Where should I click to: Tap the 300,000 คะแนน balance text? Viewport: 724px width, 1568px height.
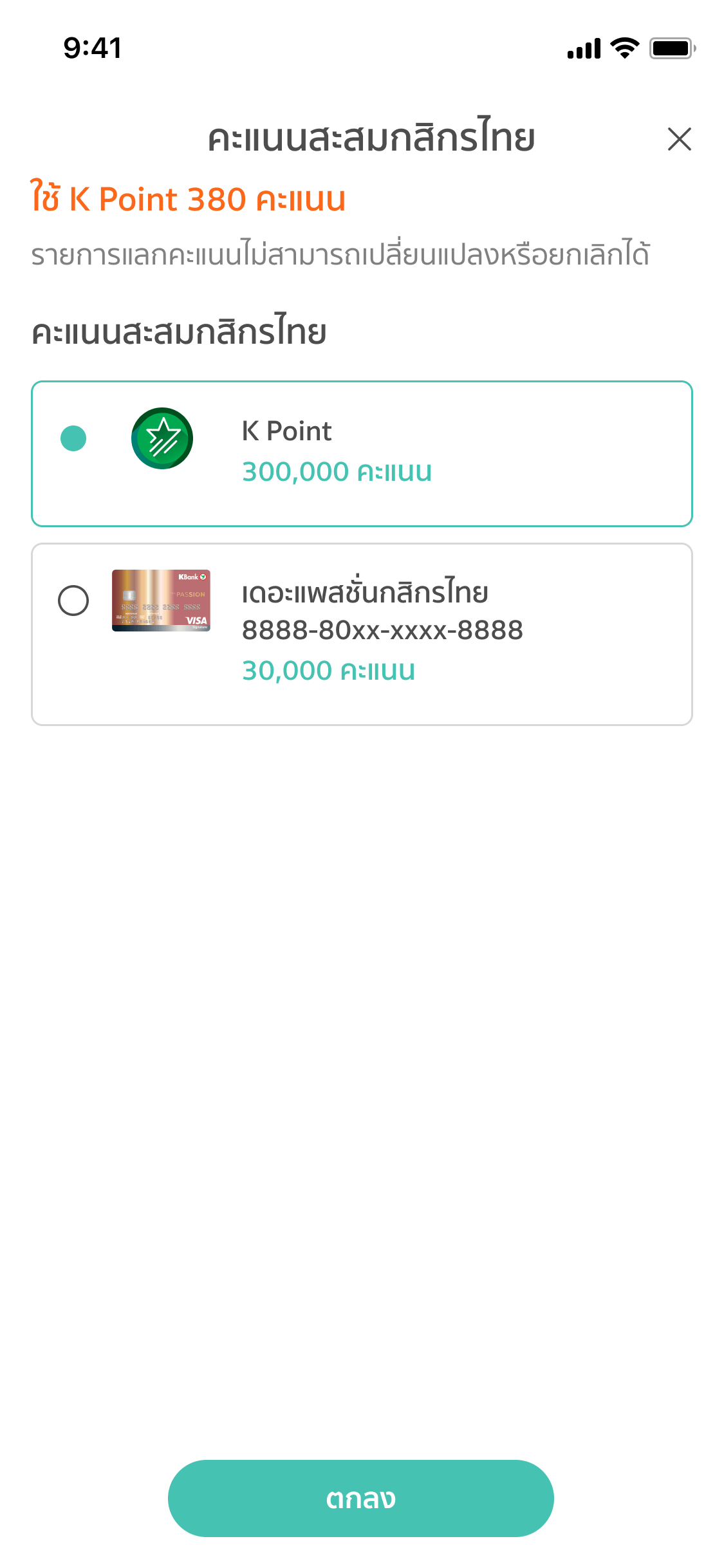coord(337,472)
